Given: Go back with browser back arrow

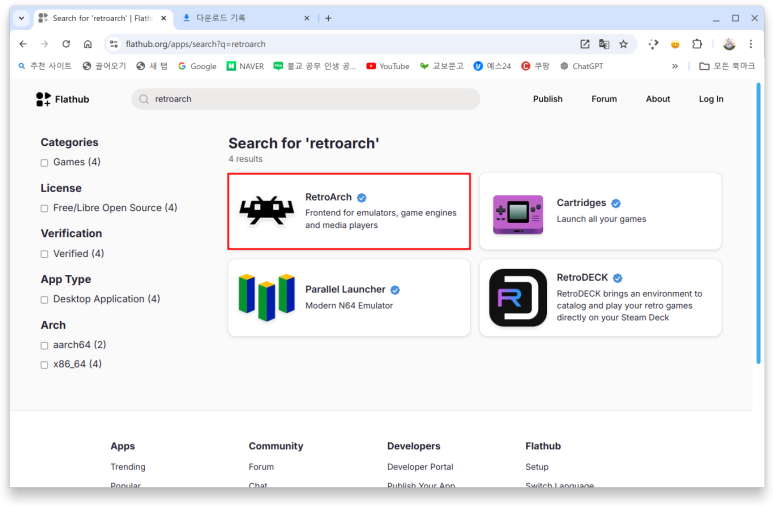Looking at the screenshot, I should click(23, 44).
